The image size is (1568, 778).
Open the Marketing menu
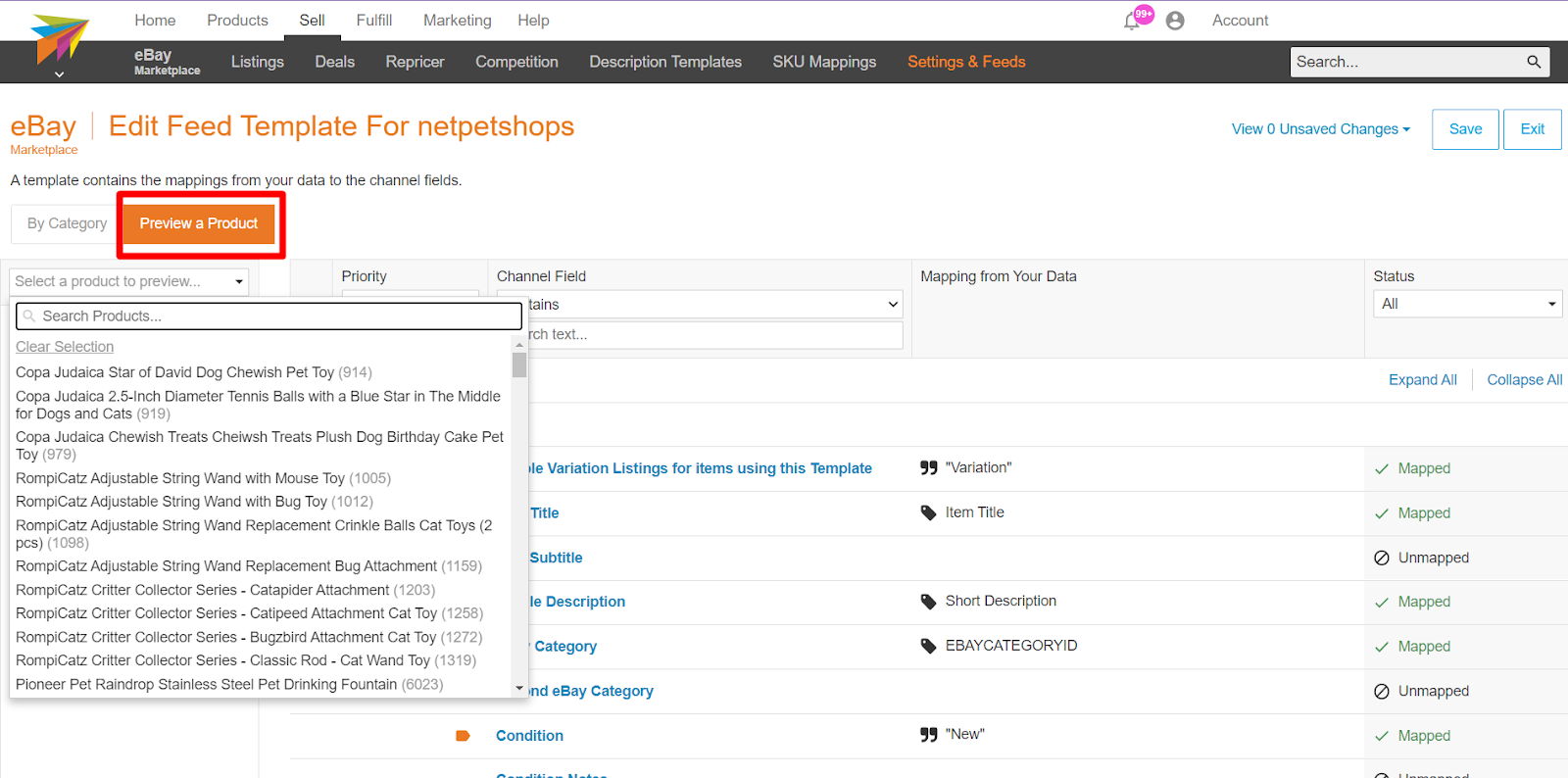point(458,21)
